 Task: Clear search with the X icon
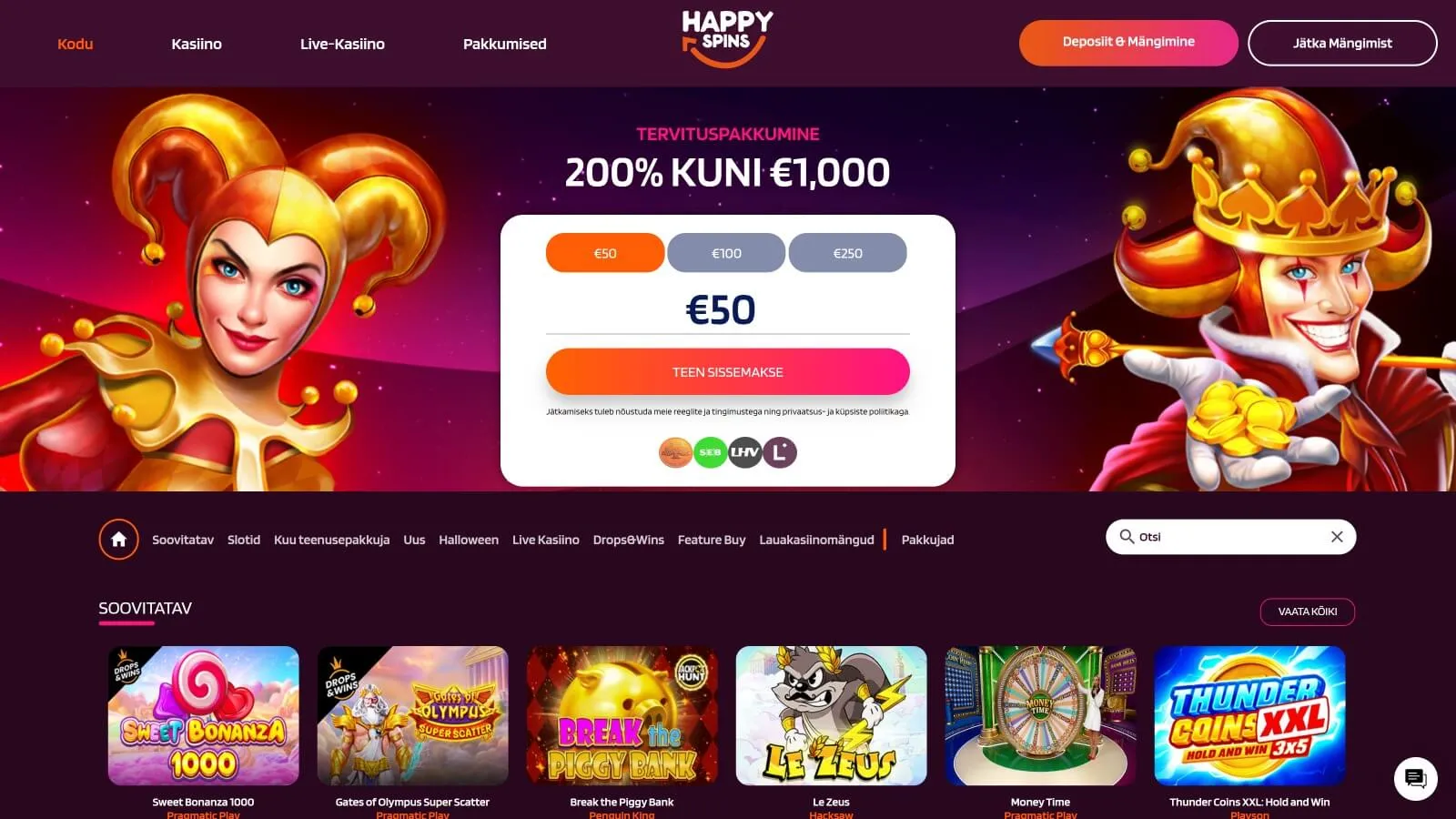1337,537
